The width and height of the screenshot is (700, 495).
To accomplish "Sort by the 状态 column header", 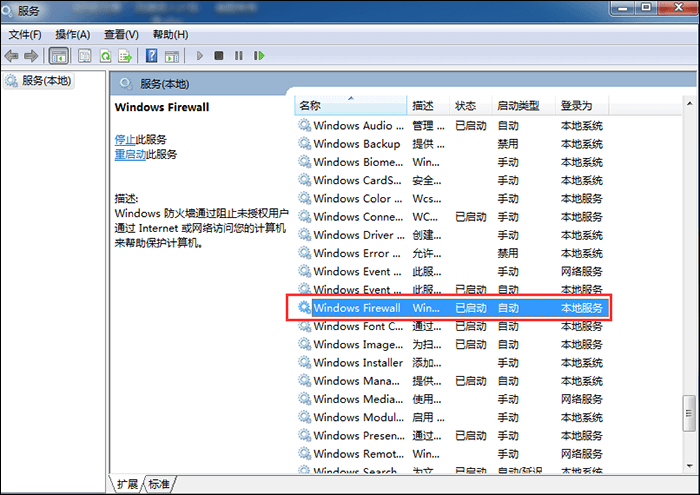I will pyautogui.click(x=471, y=106).
